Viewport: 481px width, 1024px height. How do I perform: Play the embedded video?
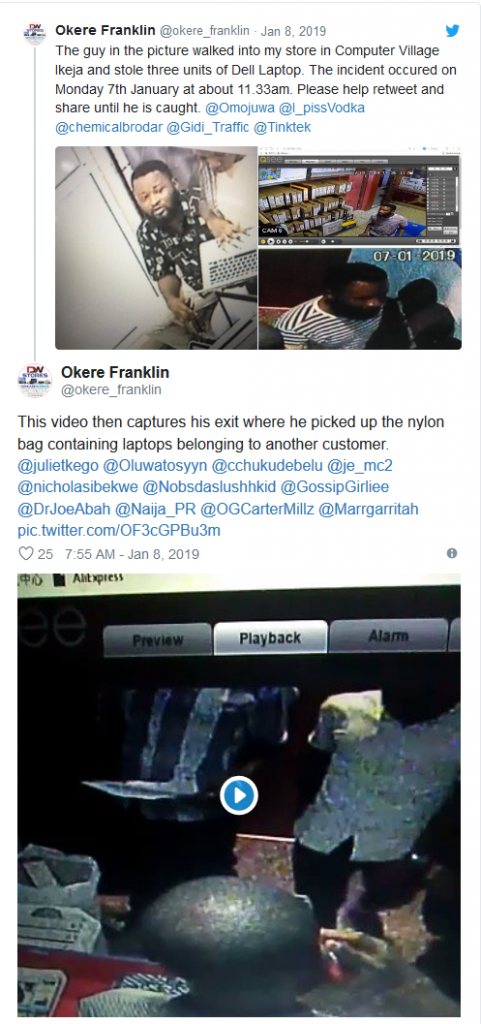point(239,795)
